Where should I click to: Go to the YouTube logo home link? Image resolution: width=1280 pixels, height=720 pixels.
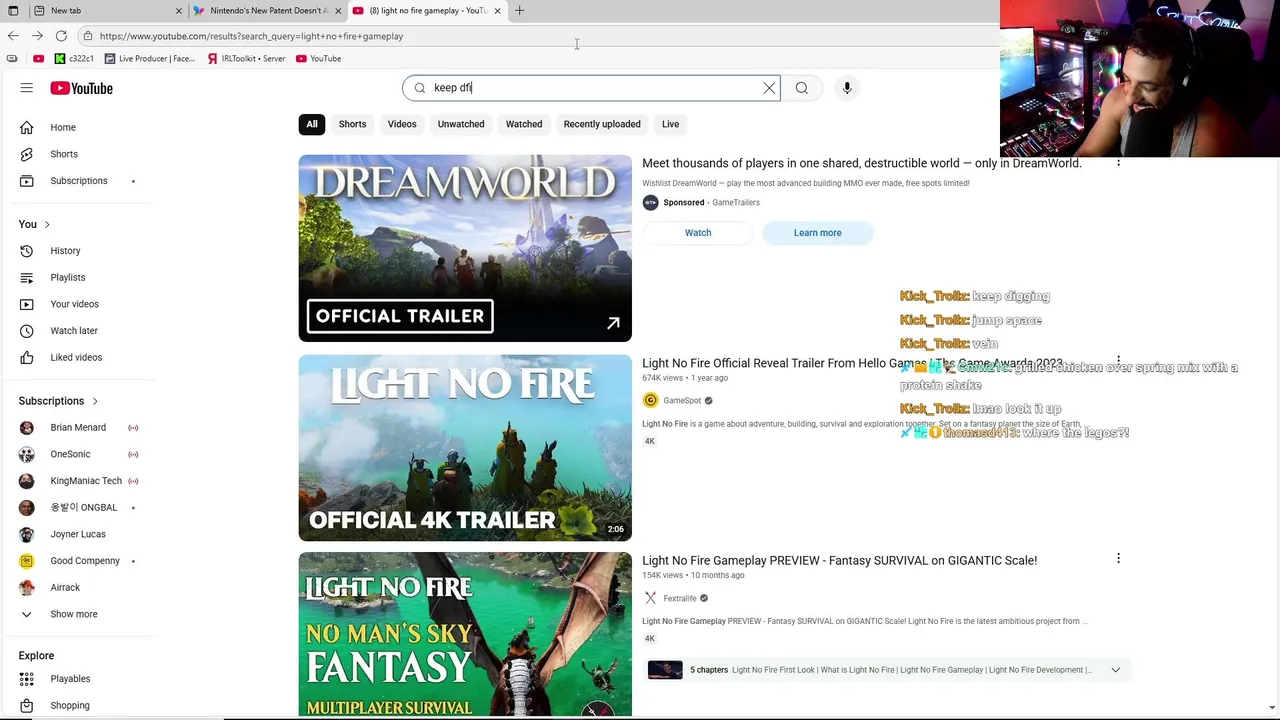81,88
